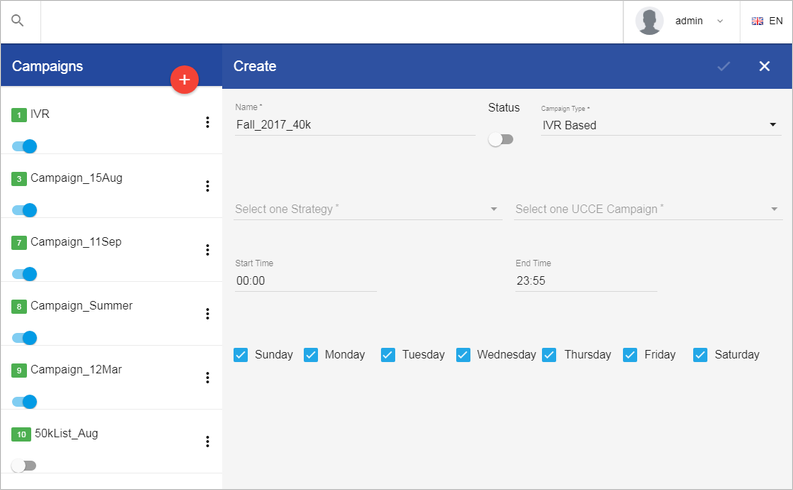Click the Name input field
The height and width of the screenshot is (490, 793).
pos(355,124)
